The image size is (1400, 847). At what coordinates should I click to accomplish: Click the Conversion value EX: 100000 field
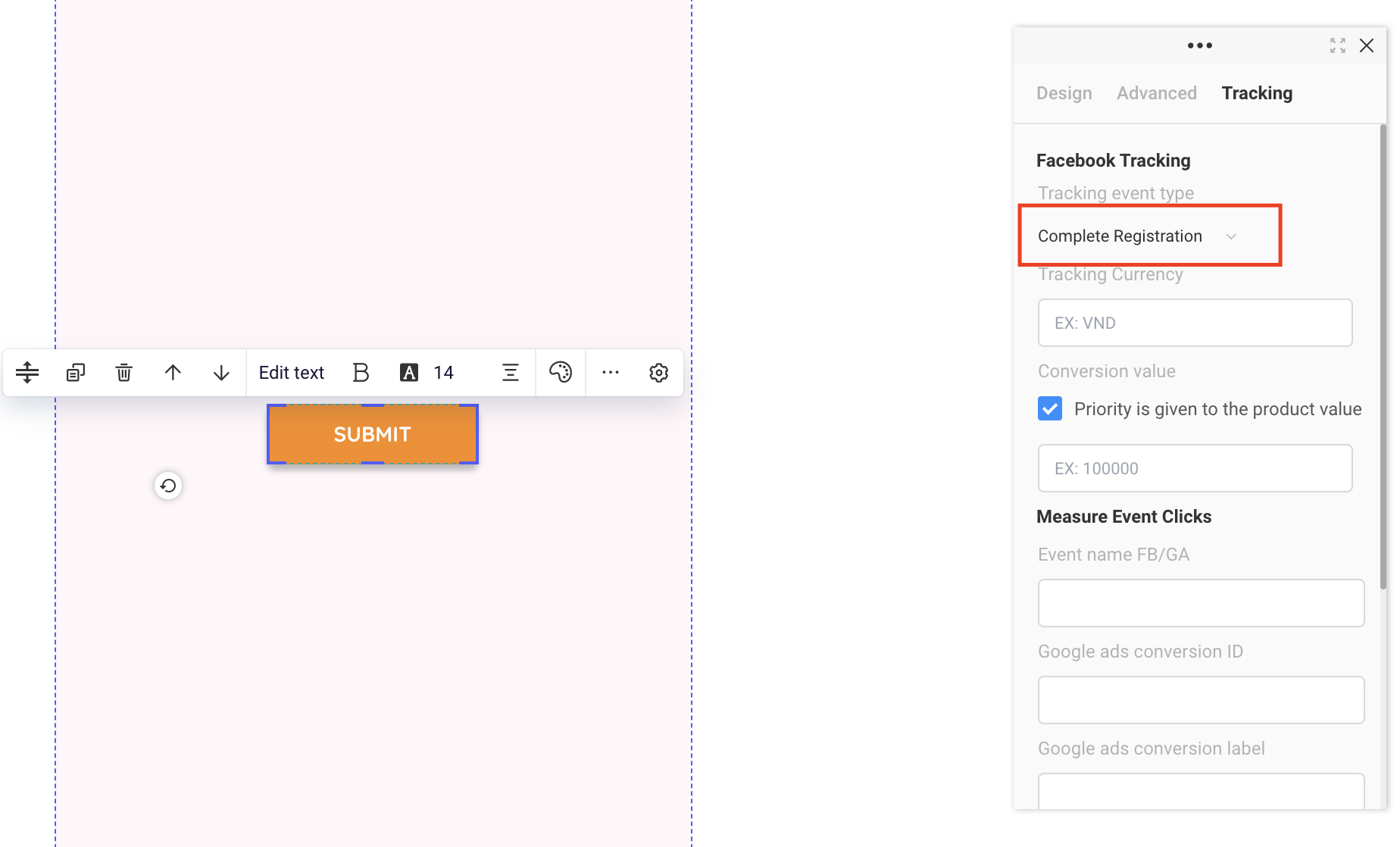(x=1195, y=468)
